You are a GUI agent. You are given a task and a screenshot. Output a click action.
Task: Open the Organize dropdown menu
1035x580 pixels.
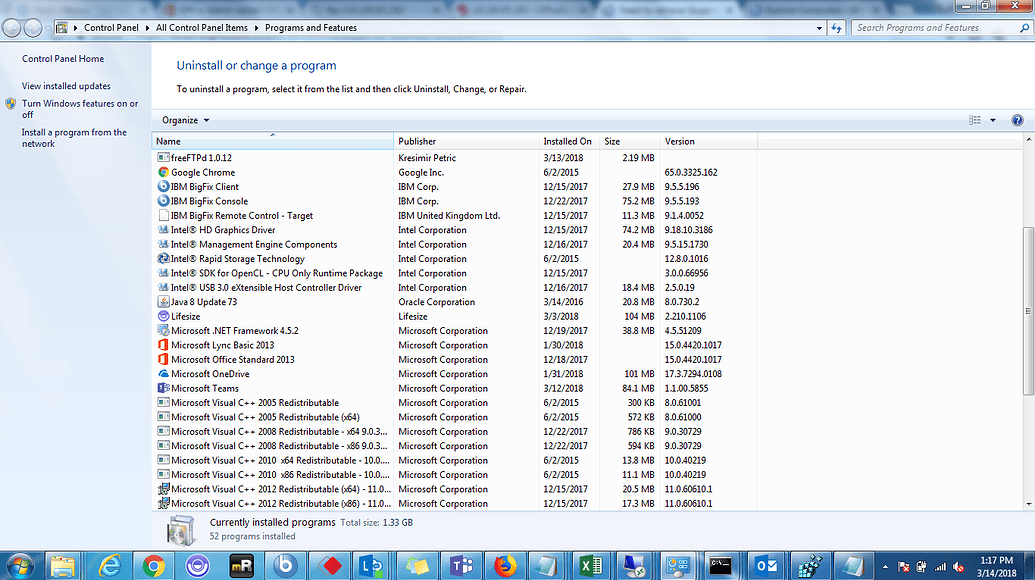pos(183,120)
